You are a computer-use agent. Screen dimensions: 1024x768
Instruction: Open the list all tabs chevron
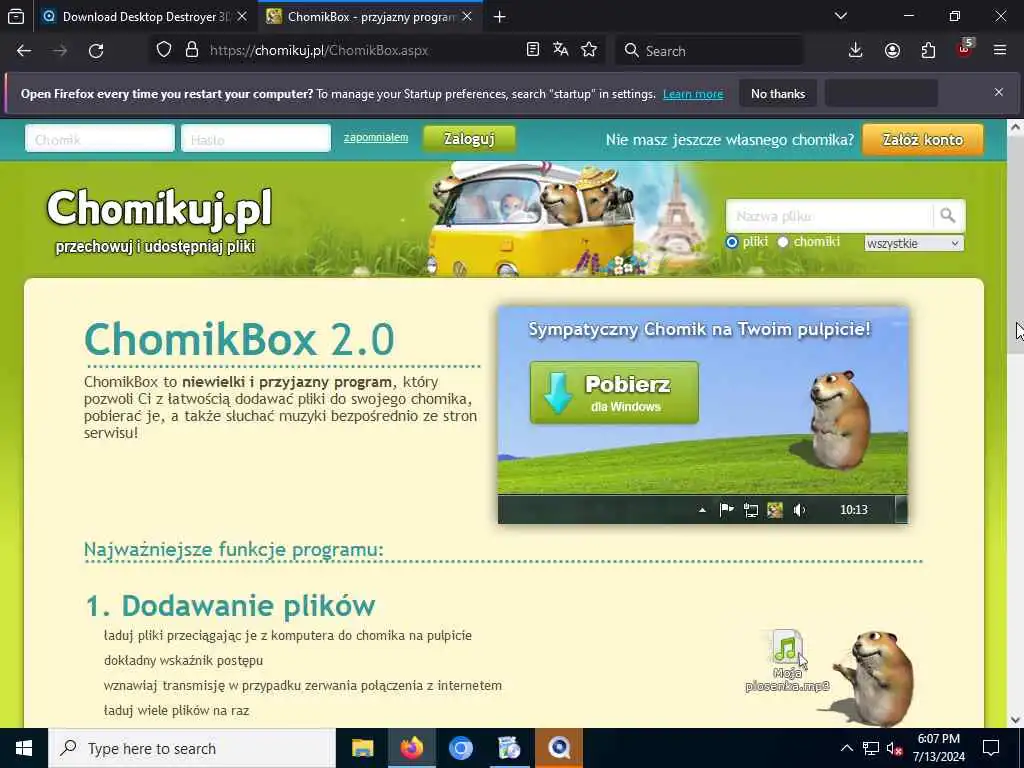point(841,16)
